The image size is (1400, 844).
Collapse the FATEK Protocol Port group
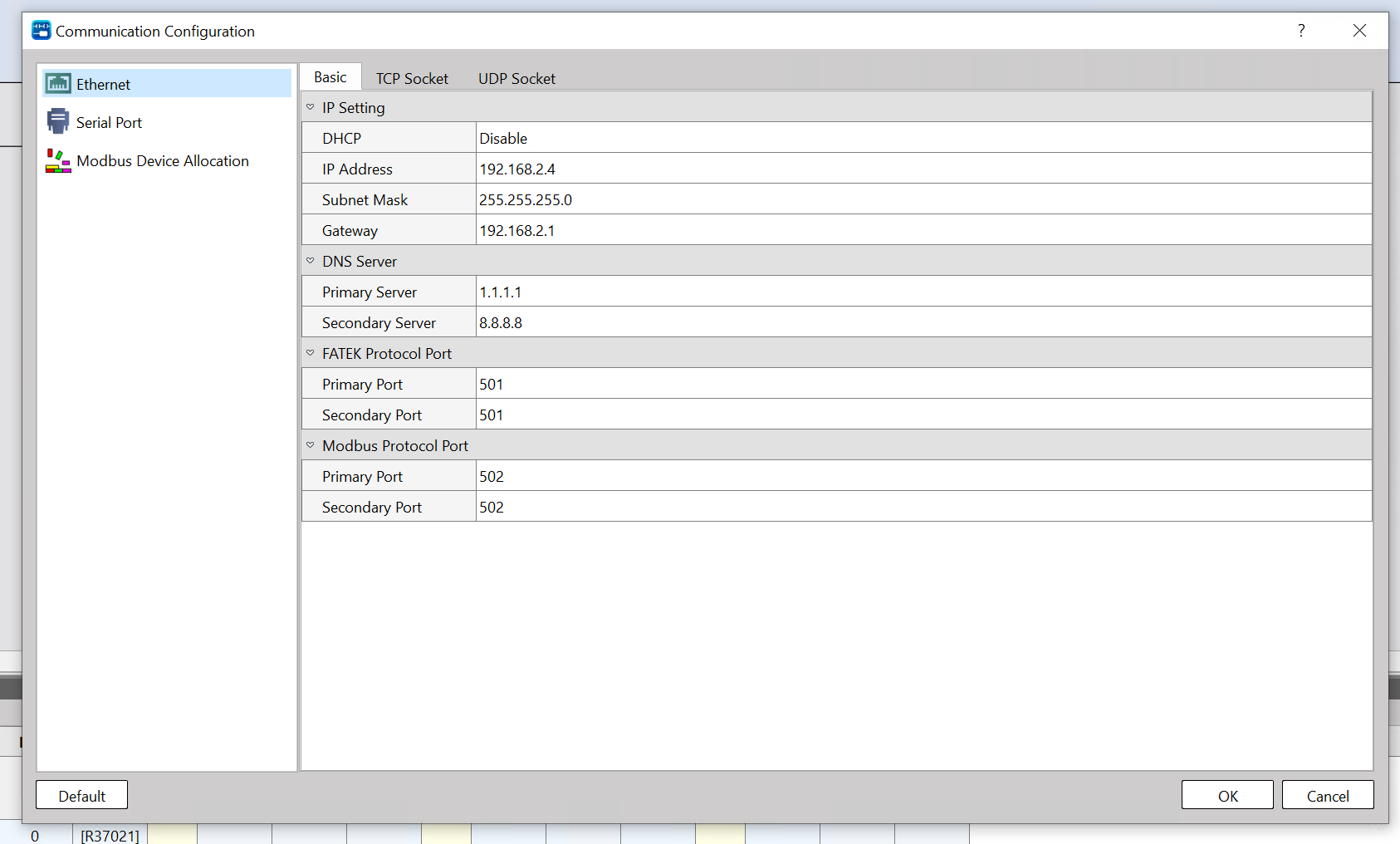click(x=311, y=353)
